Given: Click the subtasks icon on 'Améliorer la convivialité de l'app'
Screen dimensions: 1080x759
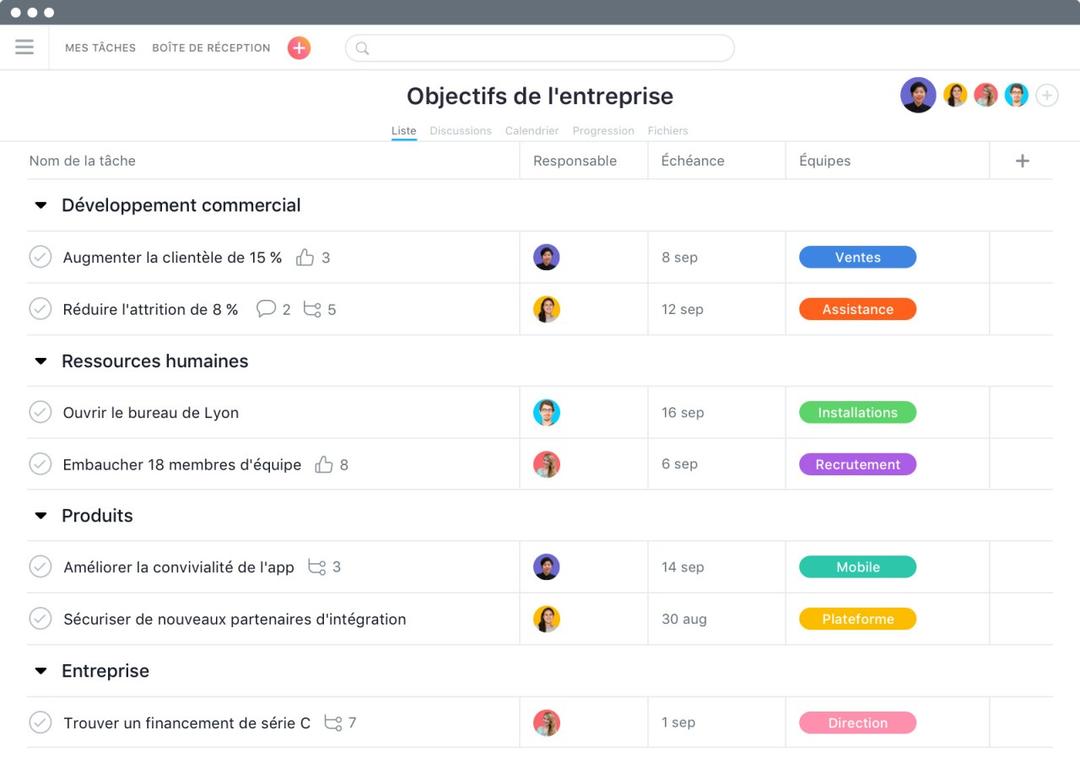Looking at the screenshot, I should (x=314, y=567).
